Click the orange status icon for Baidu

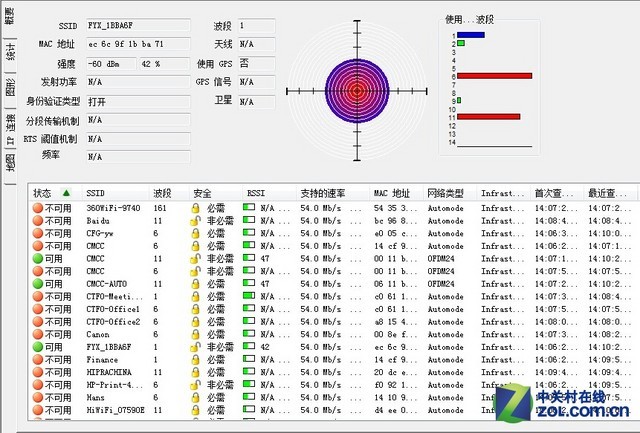click(38, 221)
